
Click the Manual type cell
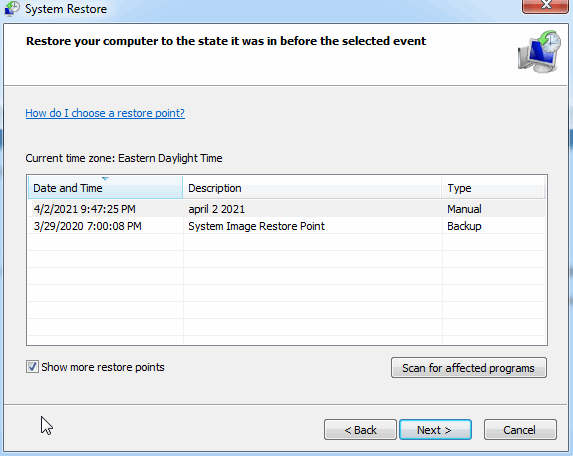point(464,209)
